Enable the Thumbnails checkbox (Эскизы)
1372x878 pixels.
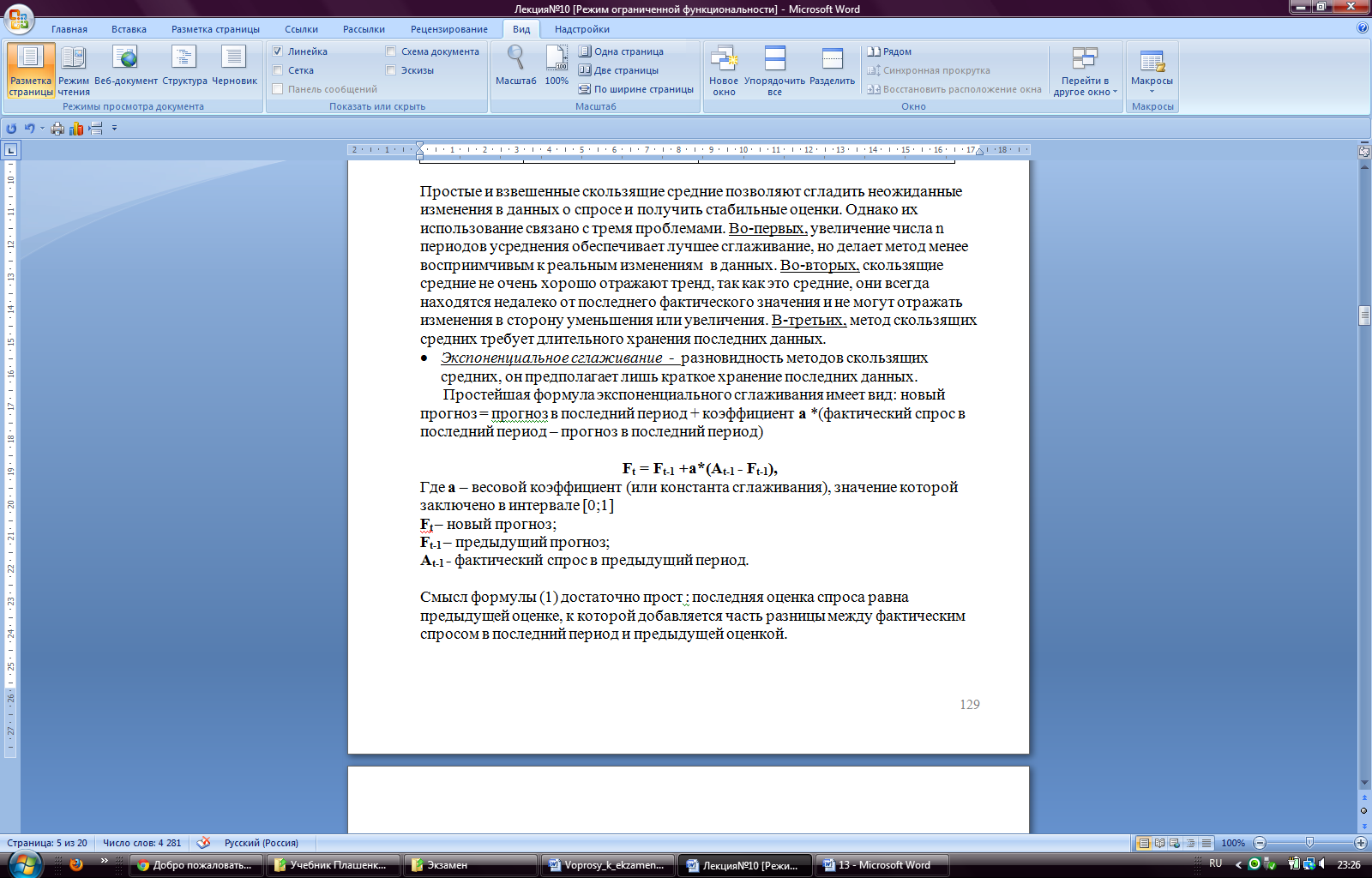[x=391, y=70]
